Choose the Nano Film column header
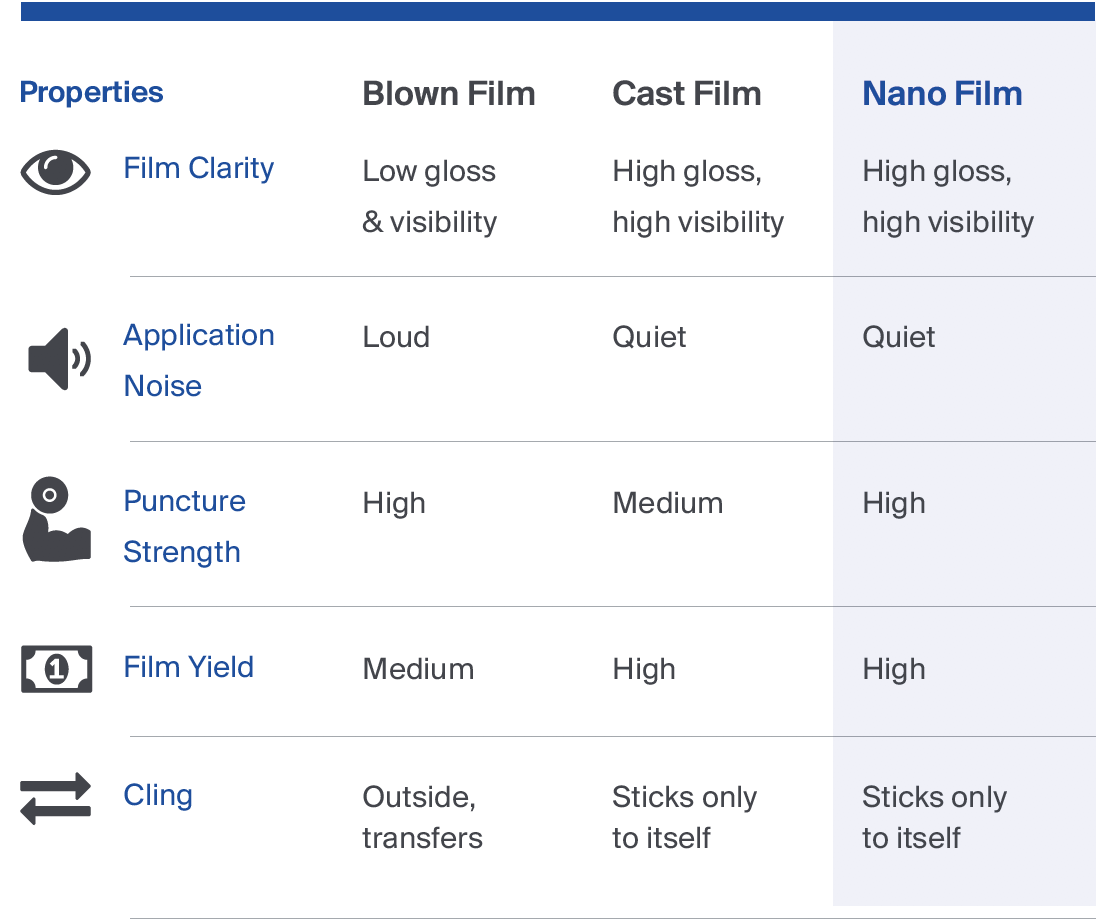The width and height of the screenshot is (1102, 920). pos(942,93)
